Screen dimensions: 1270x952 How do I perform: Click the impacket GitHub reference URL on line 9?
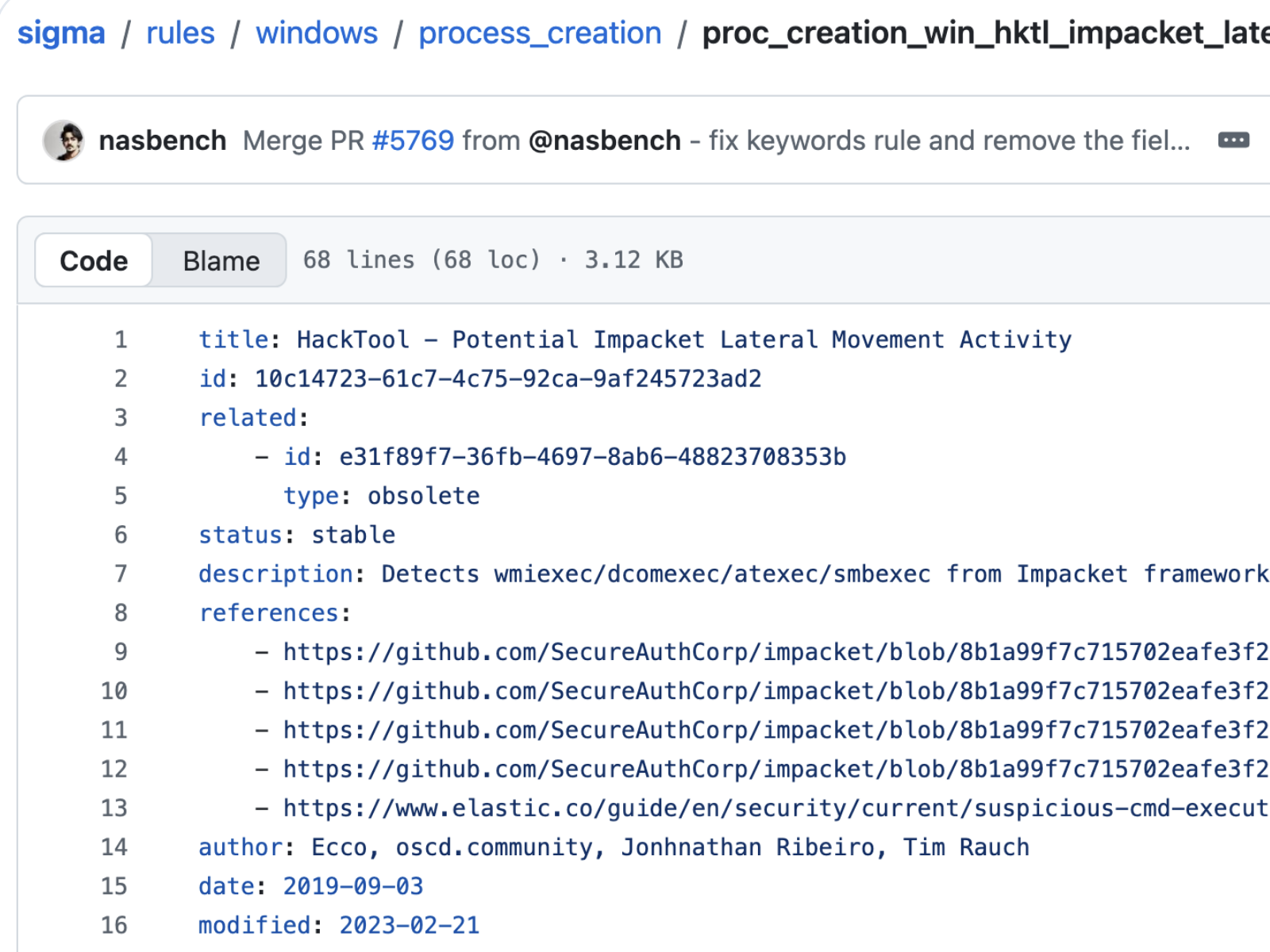775,652
